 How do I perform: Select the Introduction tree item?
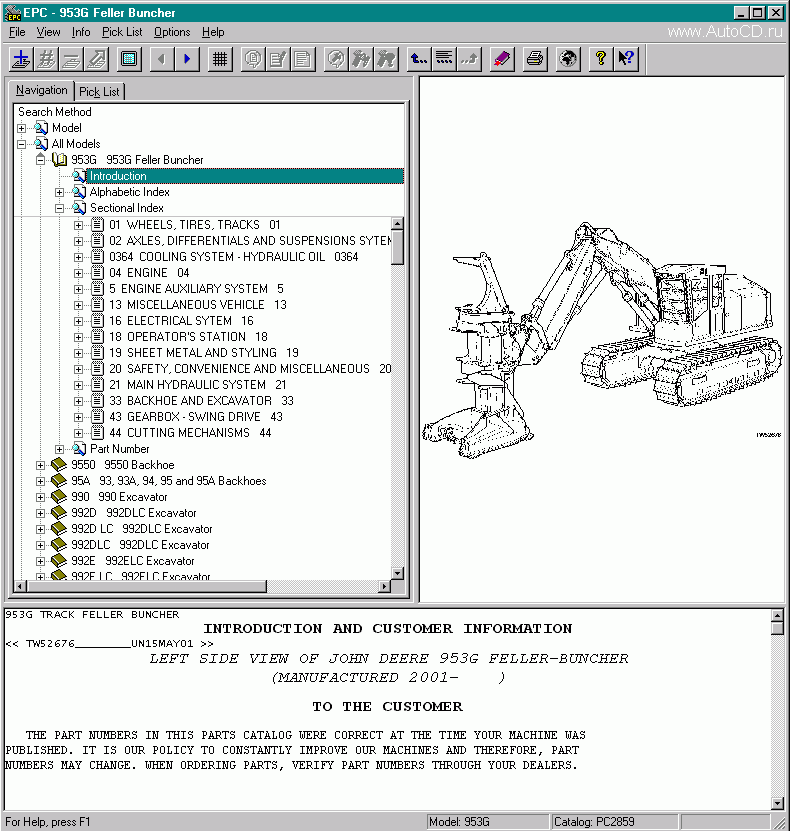[246, 176]
